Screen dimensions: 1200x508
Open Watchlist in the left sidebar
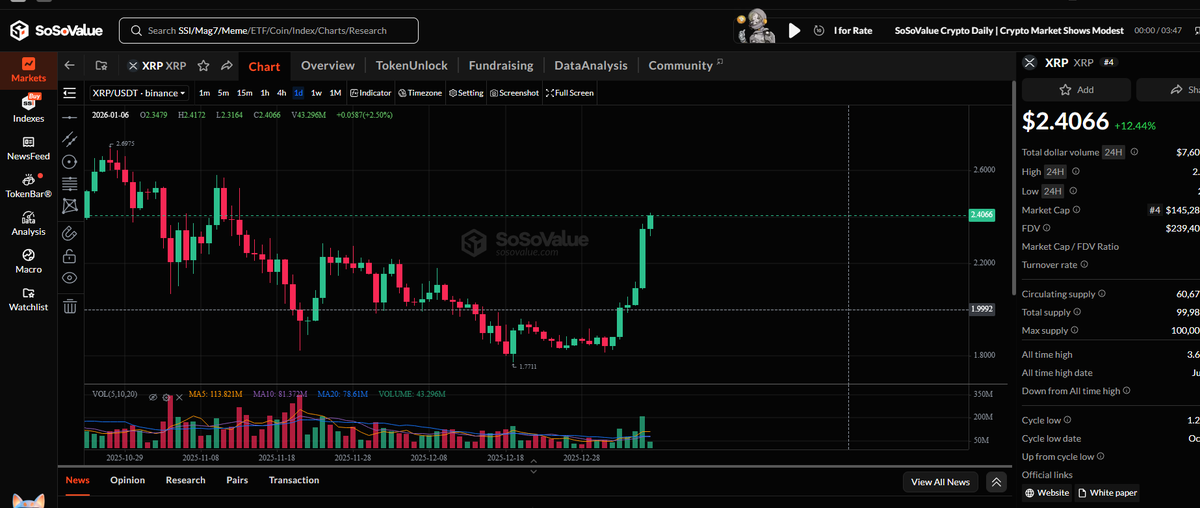point(28,299)
